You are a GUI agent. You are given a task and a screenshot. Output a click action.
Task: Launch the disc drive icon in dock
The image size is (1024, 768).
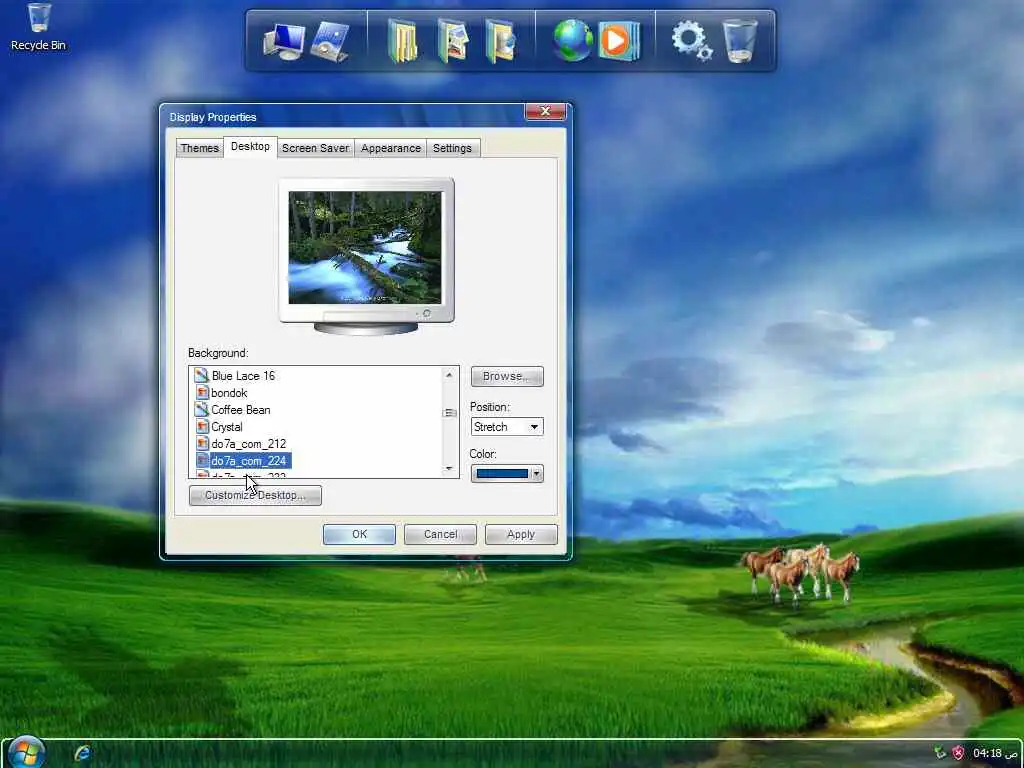click(330, 41)
